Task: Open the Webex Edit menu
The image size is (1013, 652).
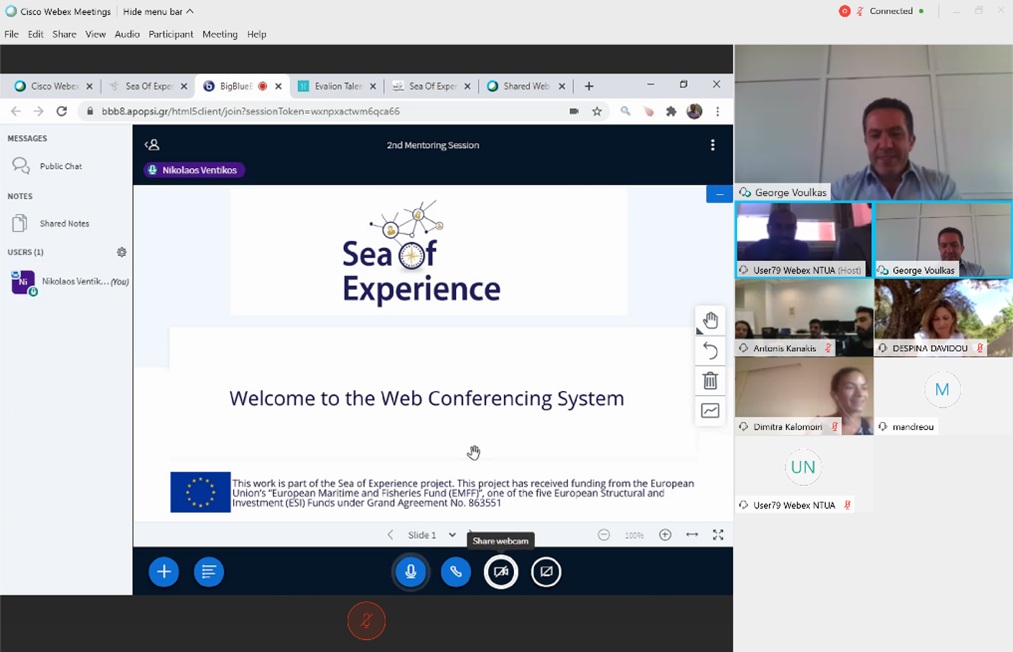Action: click(x=36, y=34)
